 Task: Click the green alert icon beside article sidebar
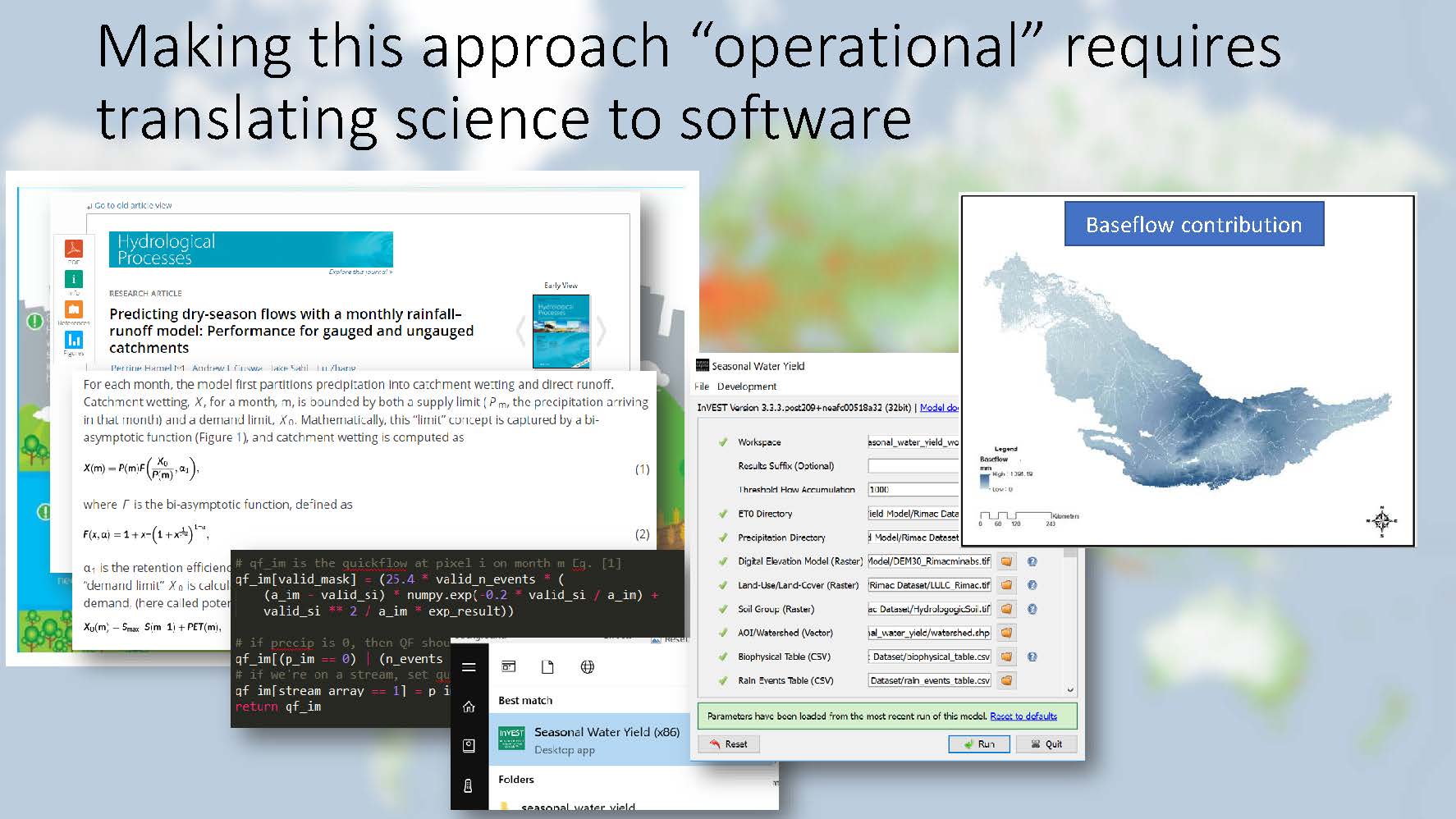pos(34,321)
